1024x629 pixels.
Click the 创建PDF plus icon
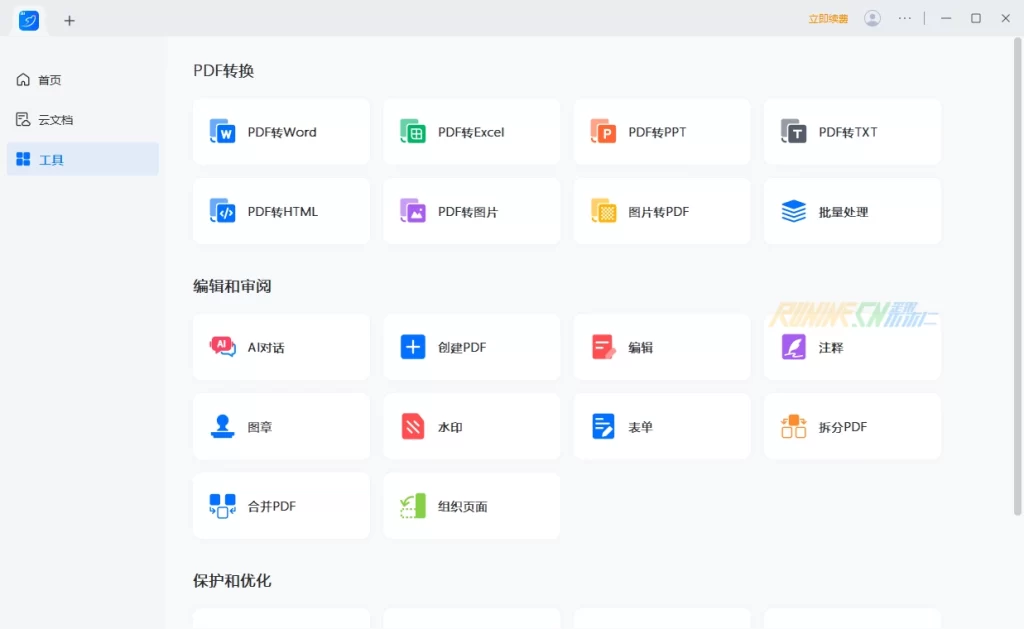point(413,347)
